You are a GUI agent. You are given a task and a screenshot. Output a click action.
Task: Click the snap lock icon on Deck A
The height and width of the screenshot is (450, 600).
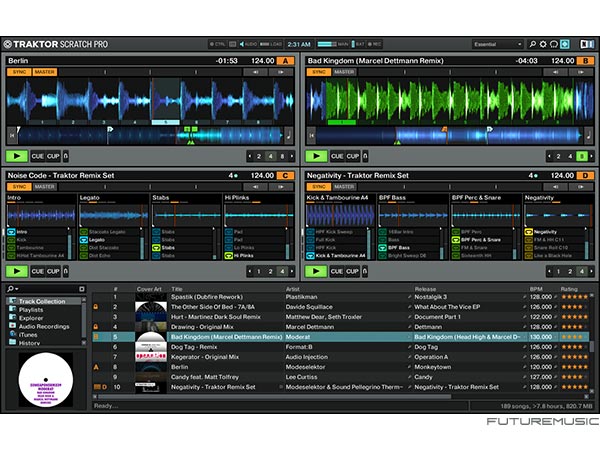66,156
